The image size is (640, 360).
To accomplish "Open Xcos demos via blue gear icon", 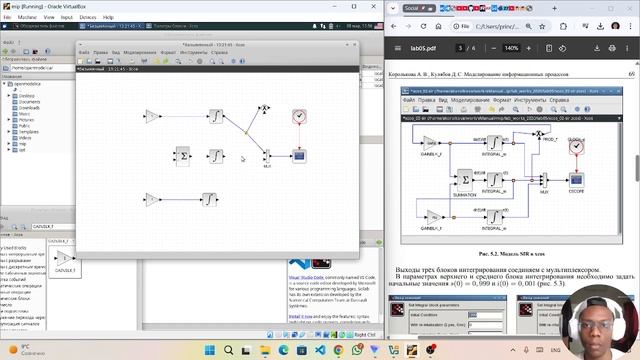I will pos(233,61).
